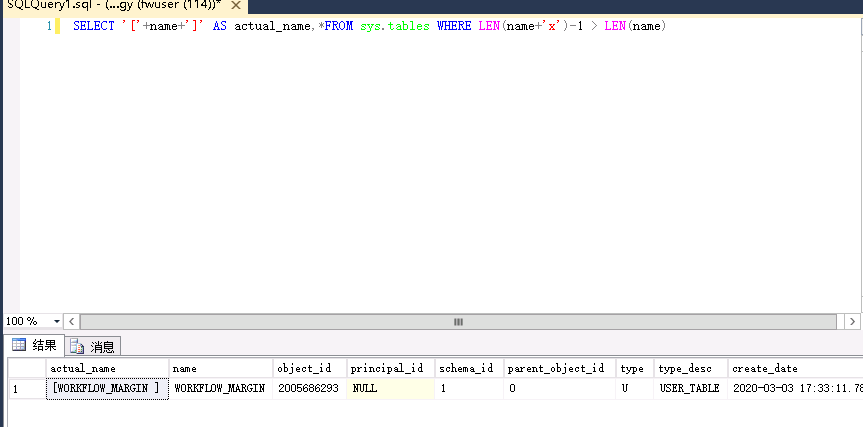This screenshot has height=428, width=864.
Task: Open the 100 % zoom dropdown
Action: pyautogui.click(x=57, y=321)
